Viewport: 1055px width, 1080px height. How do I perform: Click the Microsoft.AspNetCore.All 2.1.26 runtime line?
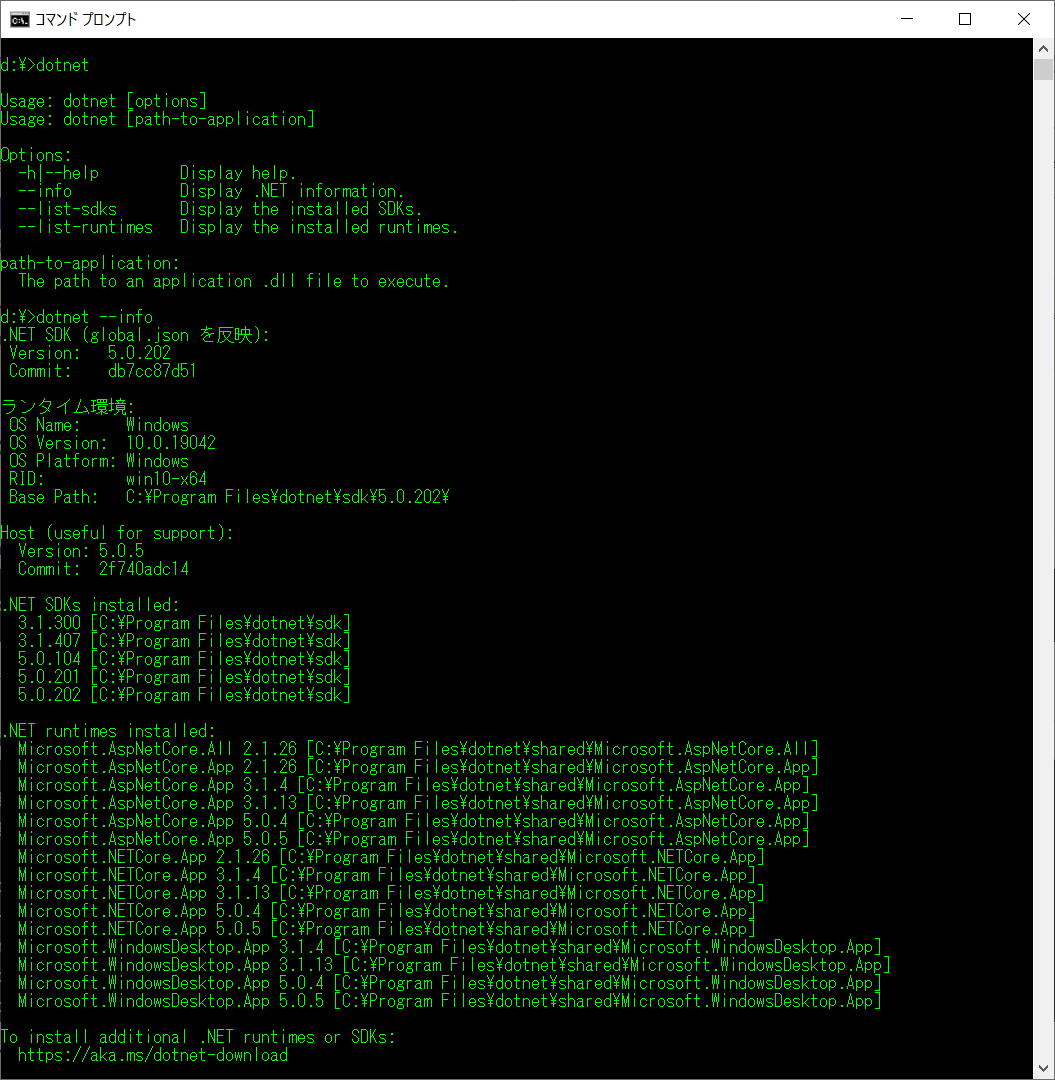click(418, 749)
